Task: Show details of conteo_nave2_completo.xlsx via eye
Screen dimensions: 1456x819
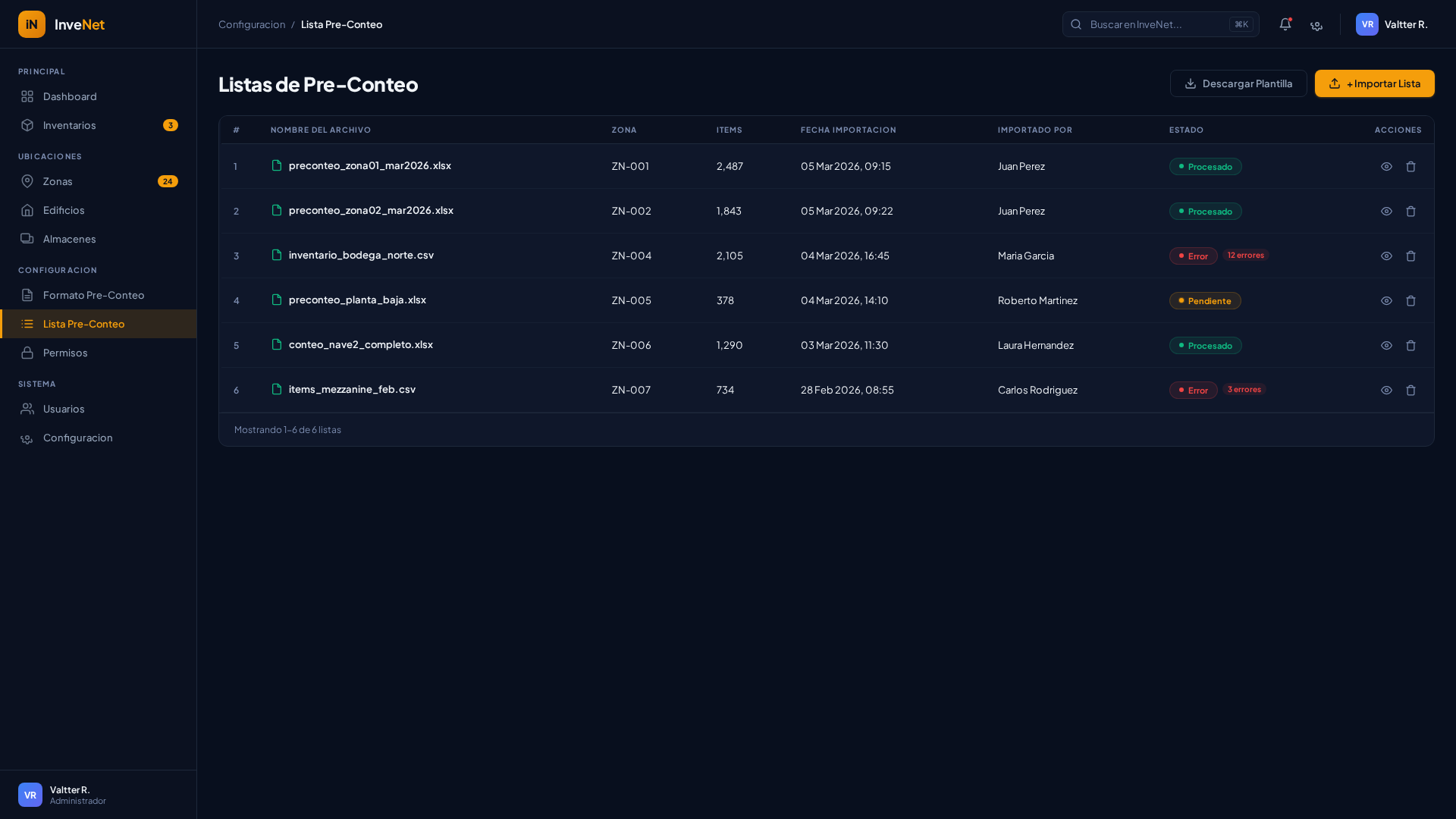Action: [1386, 346]
